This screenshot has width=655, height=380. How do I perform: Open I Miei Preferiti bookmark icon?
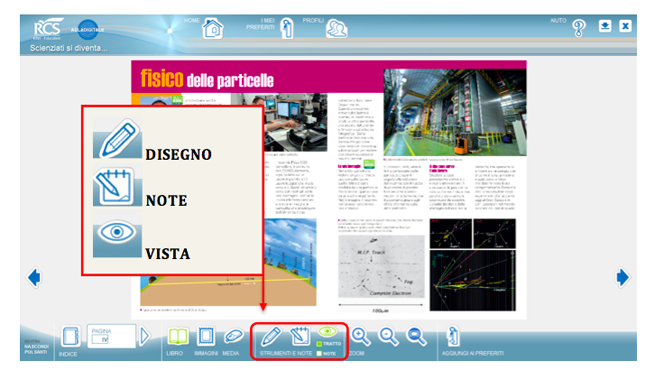pos(287,28)
